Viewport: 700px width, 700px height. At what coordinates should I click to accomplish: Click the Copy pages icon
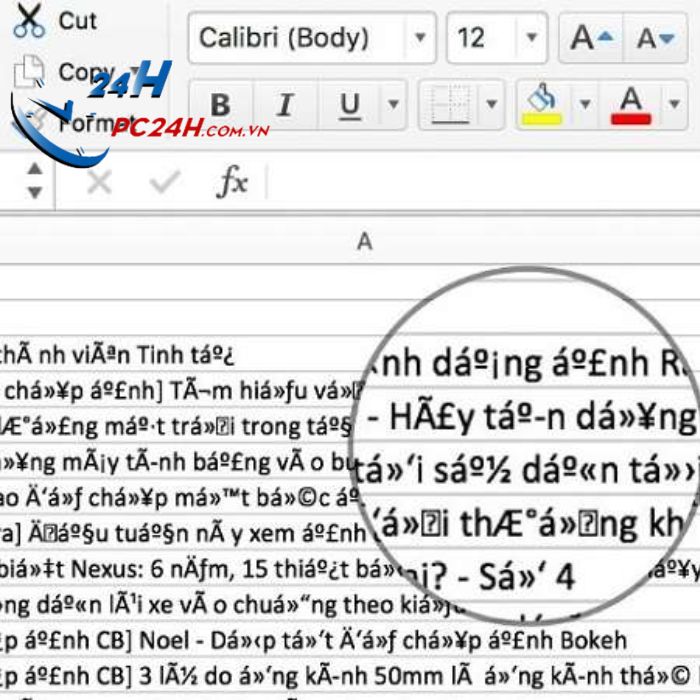click(x=29, y=71)
